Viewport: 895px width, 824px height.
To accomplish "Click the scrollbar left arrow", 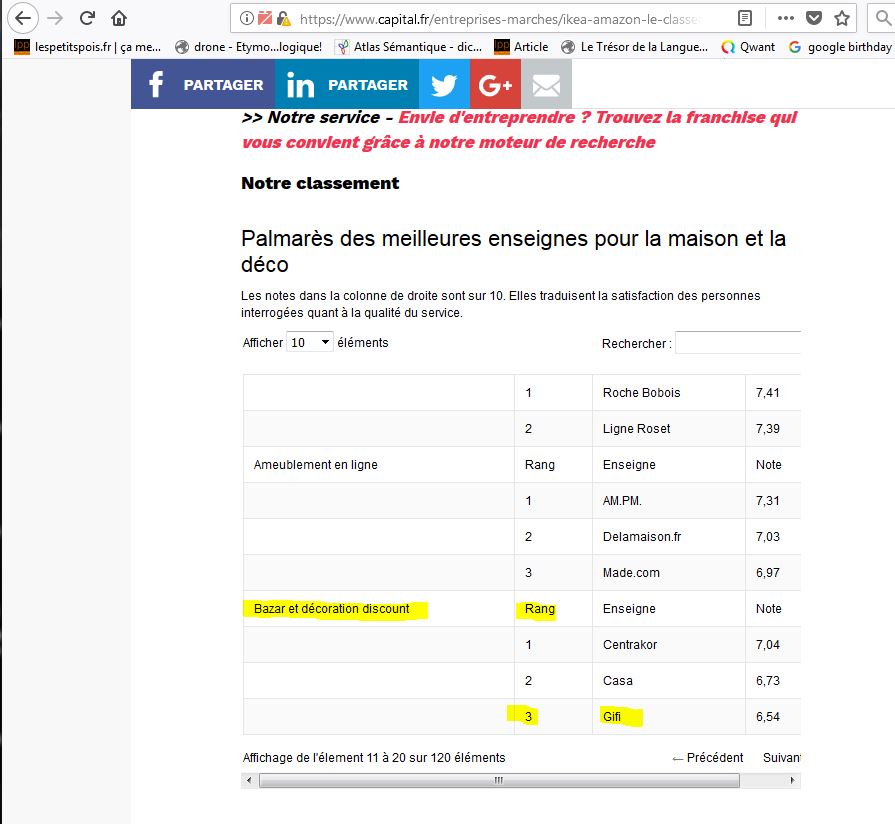I will [x=248, y=780].
